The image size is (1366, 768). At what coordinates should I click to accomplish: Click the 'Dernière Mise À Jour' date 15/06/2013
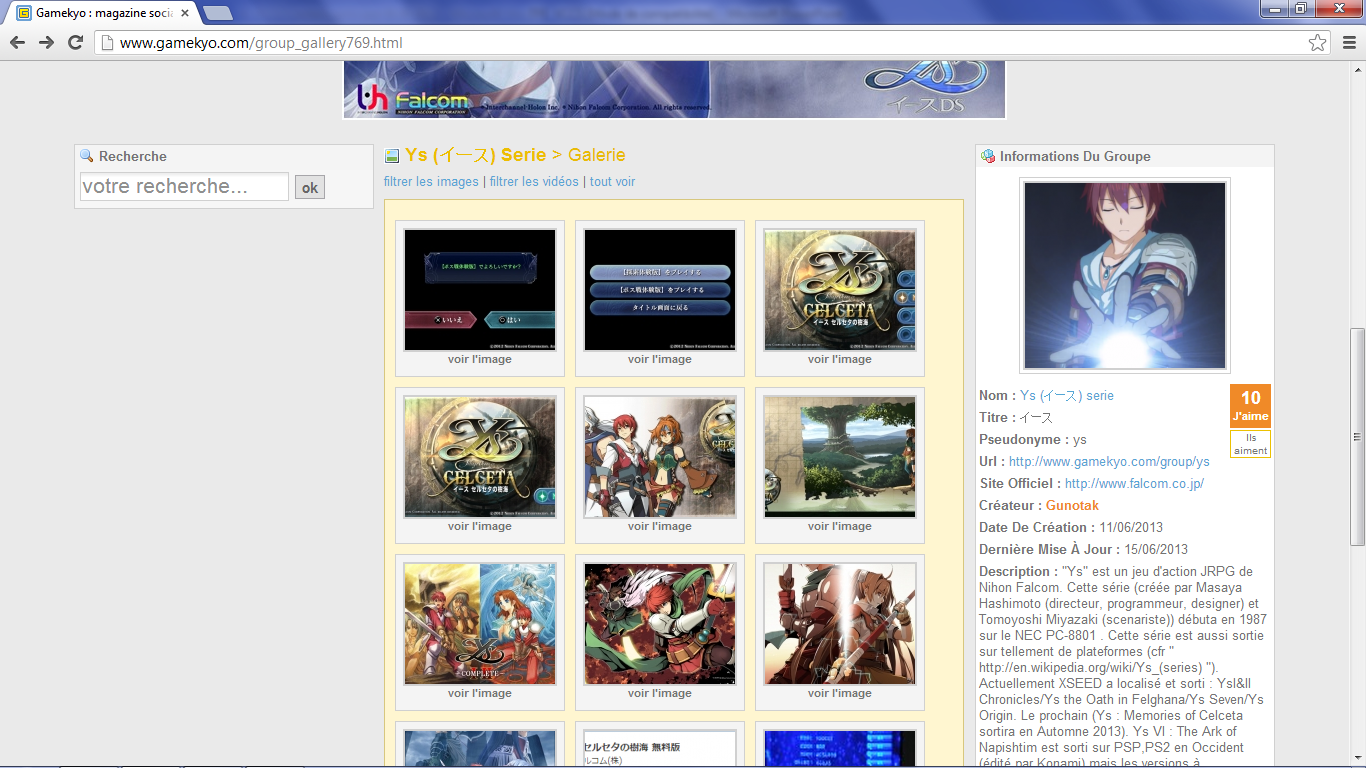click(x=1156, y=550)
